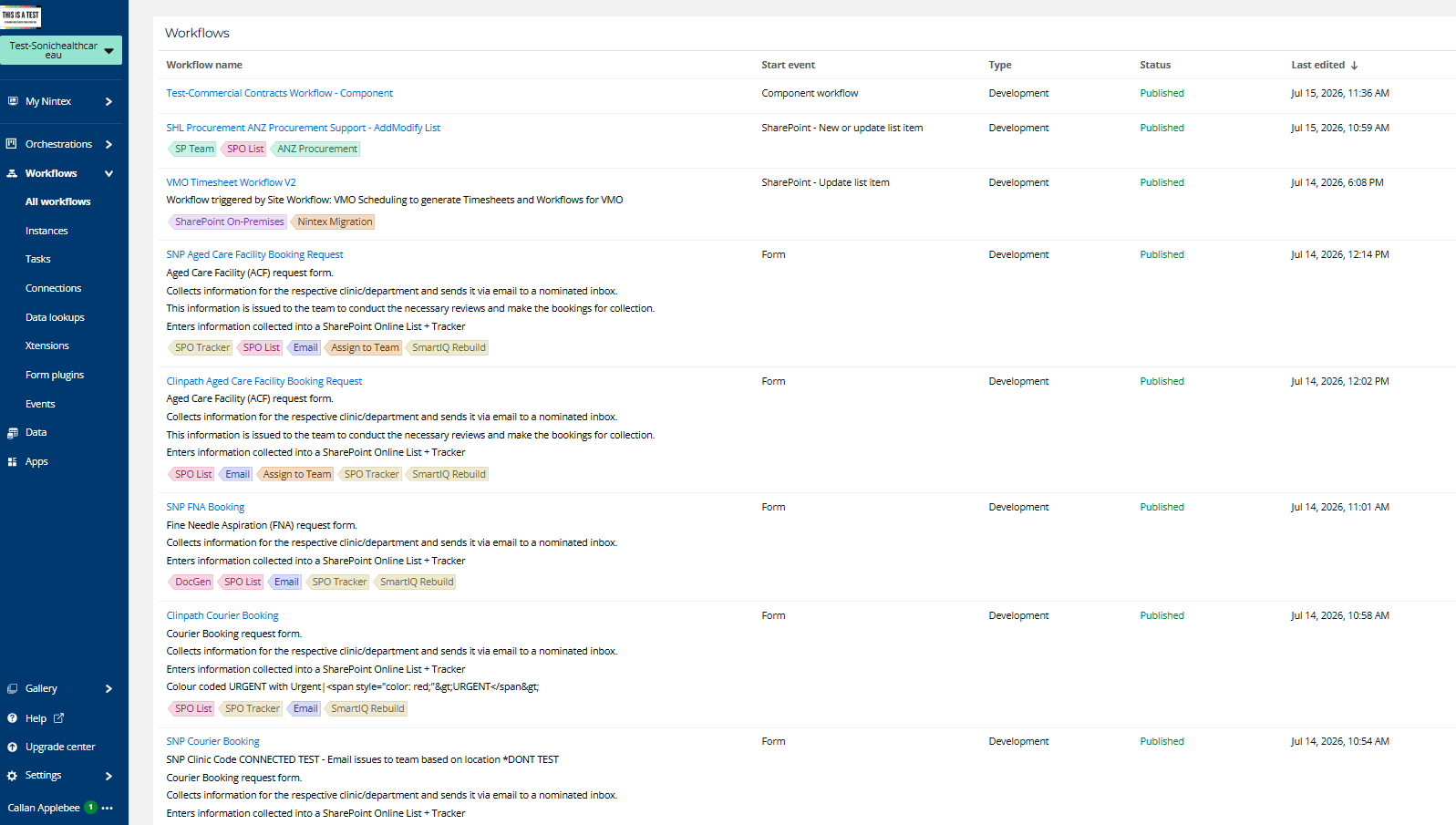Expand the Settings chevron
Screen dimensions: 1456x825
108,776
